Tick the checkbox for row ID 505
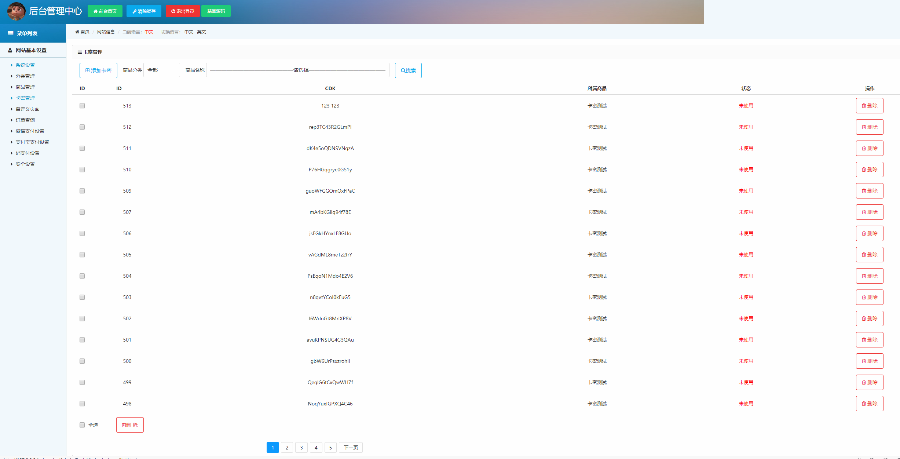This screenshot has width=900, height=459. pos(82,255)
